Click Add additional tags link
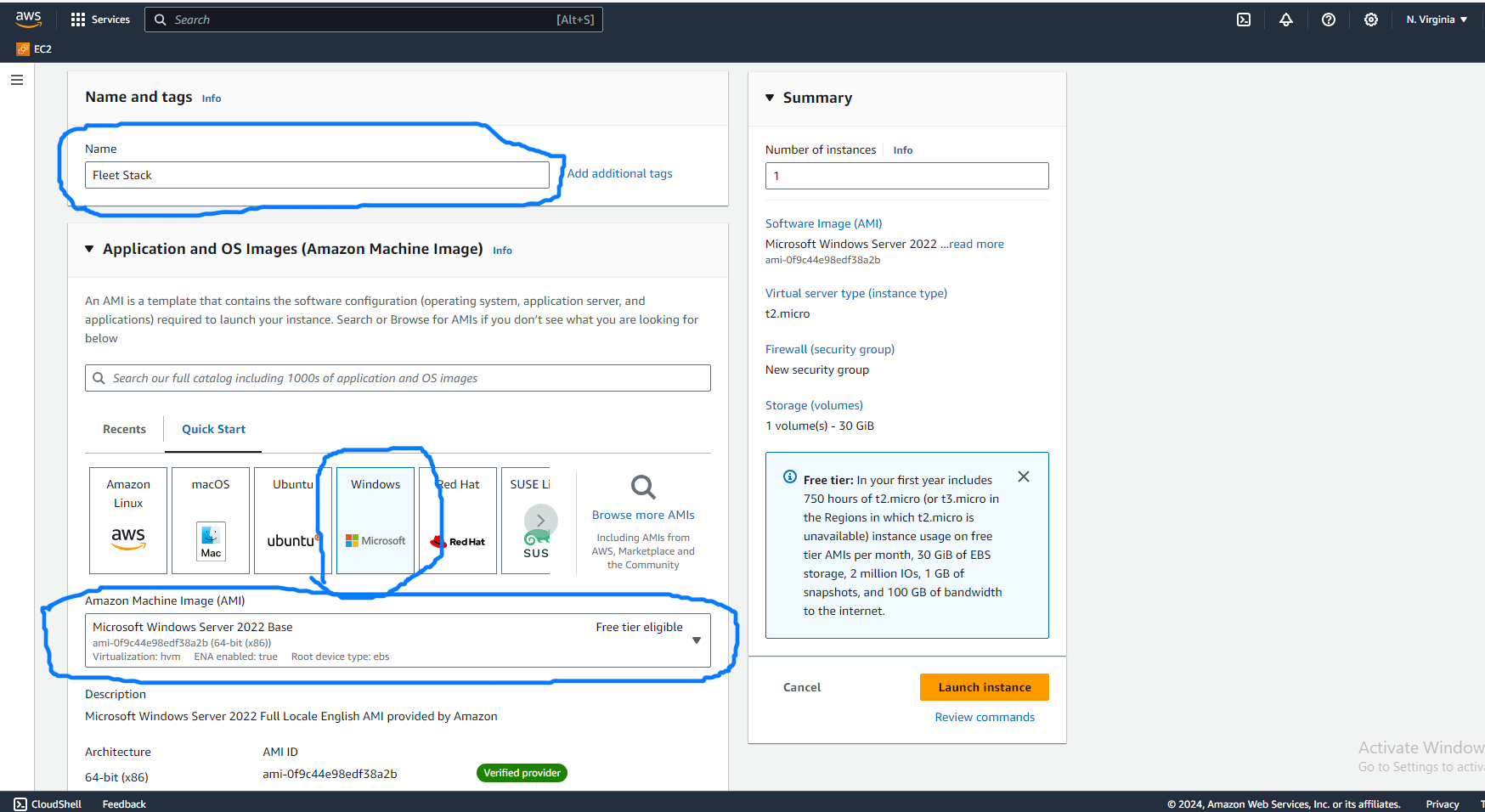The image size is (1485, 812). [620, 173]
